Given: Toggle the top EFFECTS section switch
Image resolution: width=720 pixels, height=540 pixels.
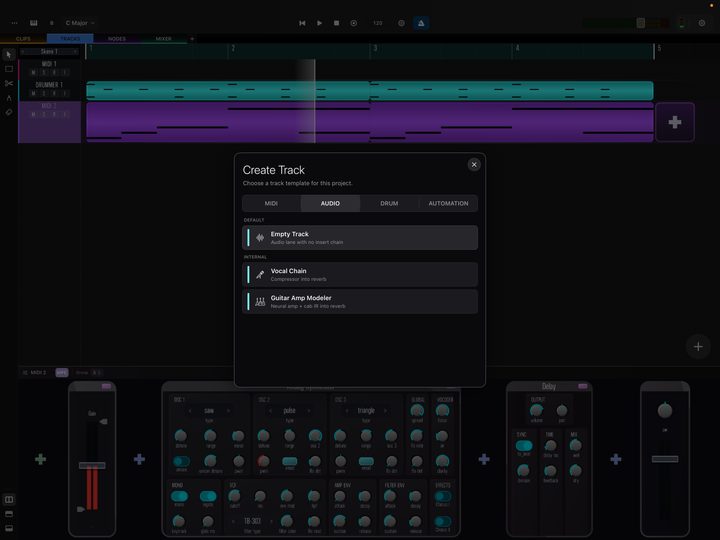Looking at the screenshot, I should pyautogui.click(x=443, y=496).
